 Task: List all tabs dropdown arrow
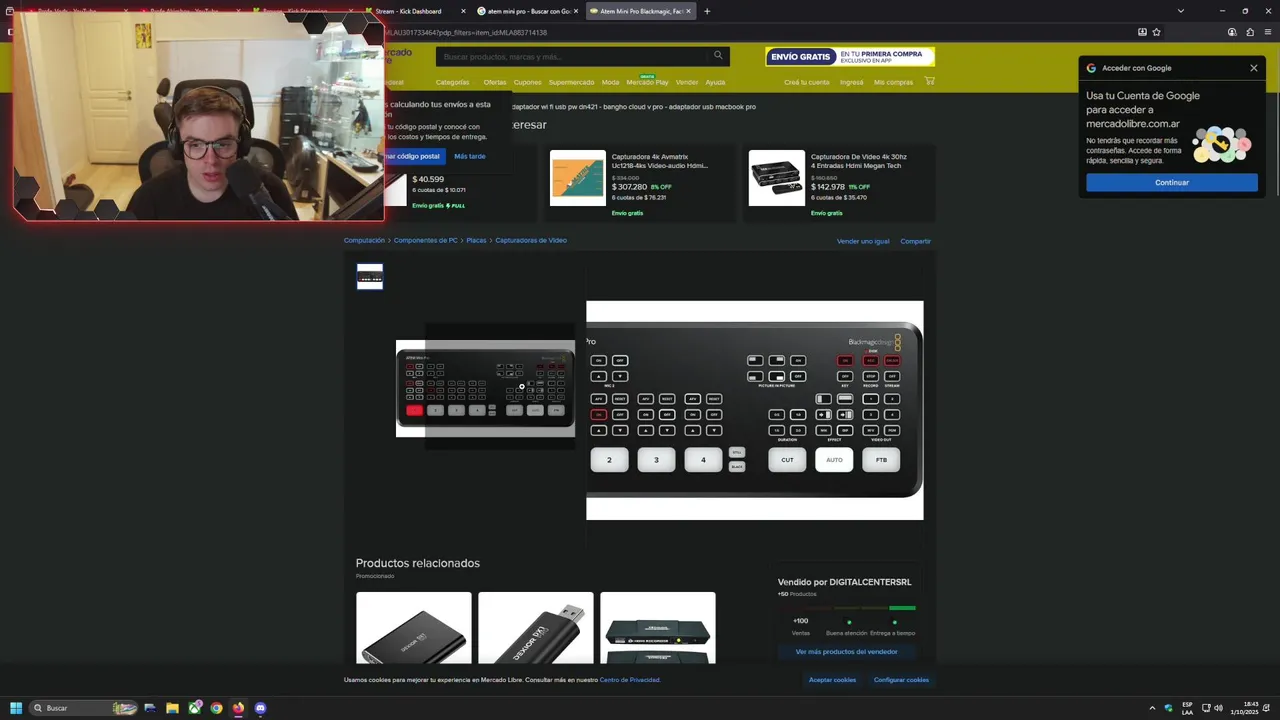1181,11
